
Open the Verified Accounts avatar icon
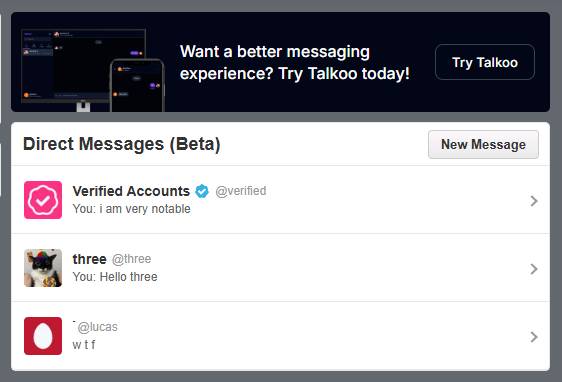coord(43,200)
